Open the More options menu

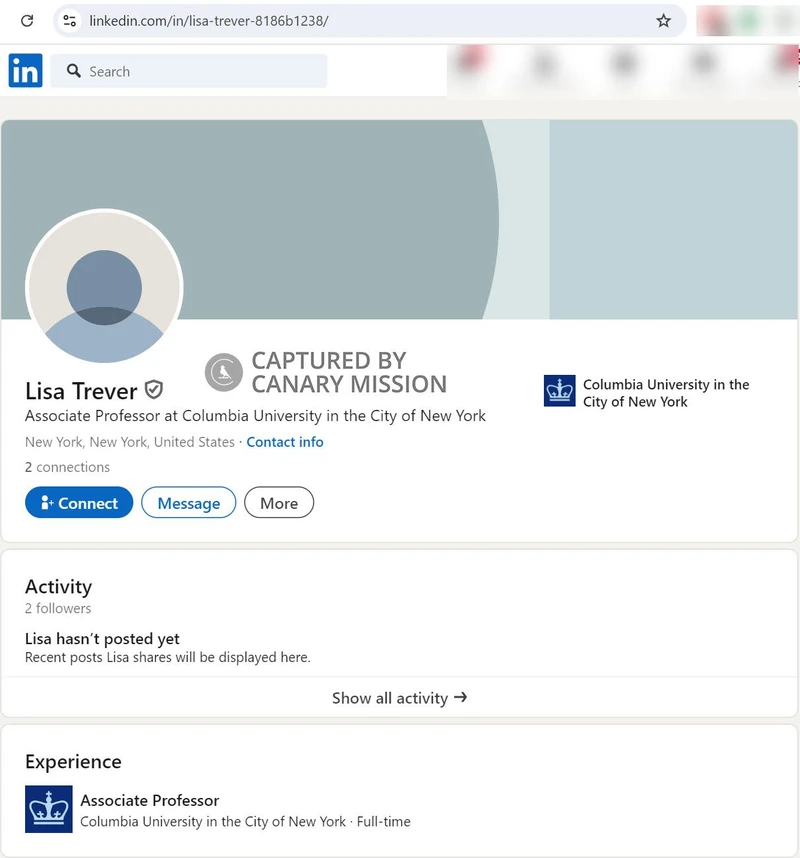click(x=279, y=503)
